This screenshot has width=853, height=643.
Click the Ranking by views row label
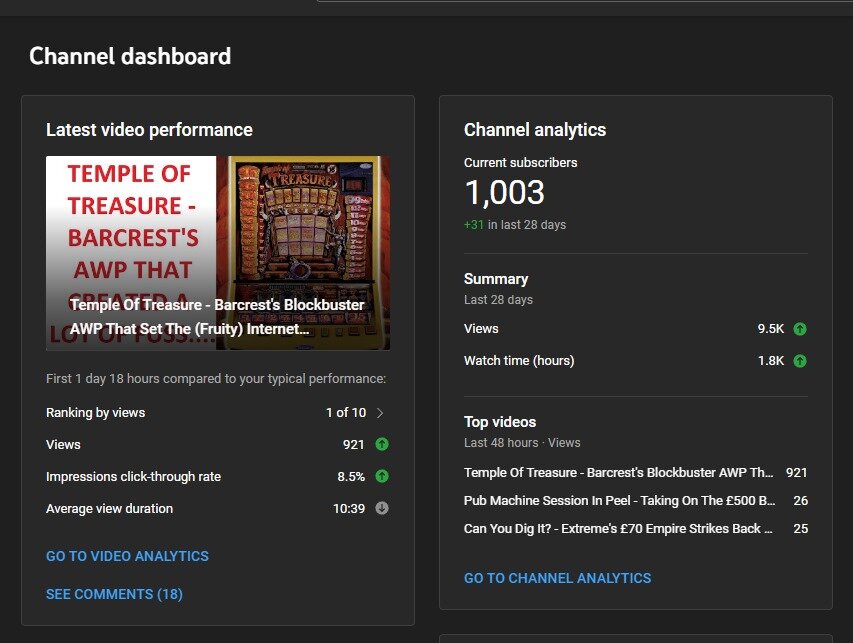point(96,413)
